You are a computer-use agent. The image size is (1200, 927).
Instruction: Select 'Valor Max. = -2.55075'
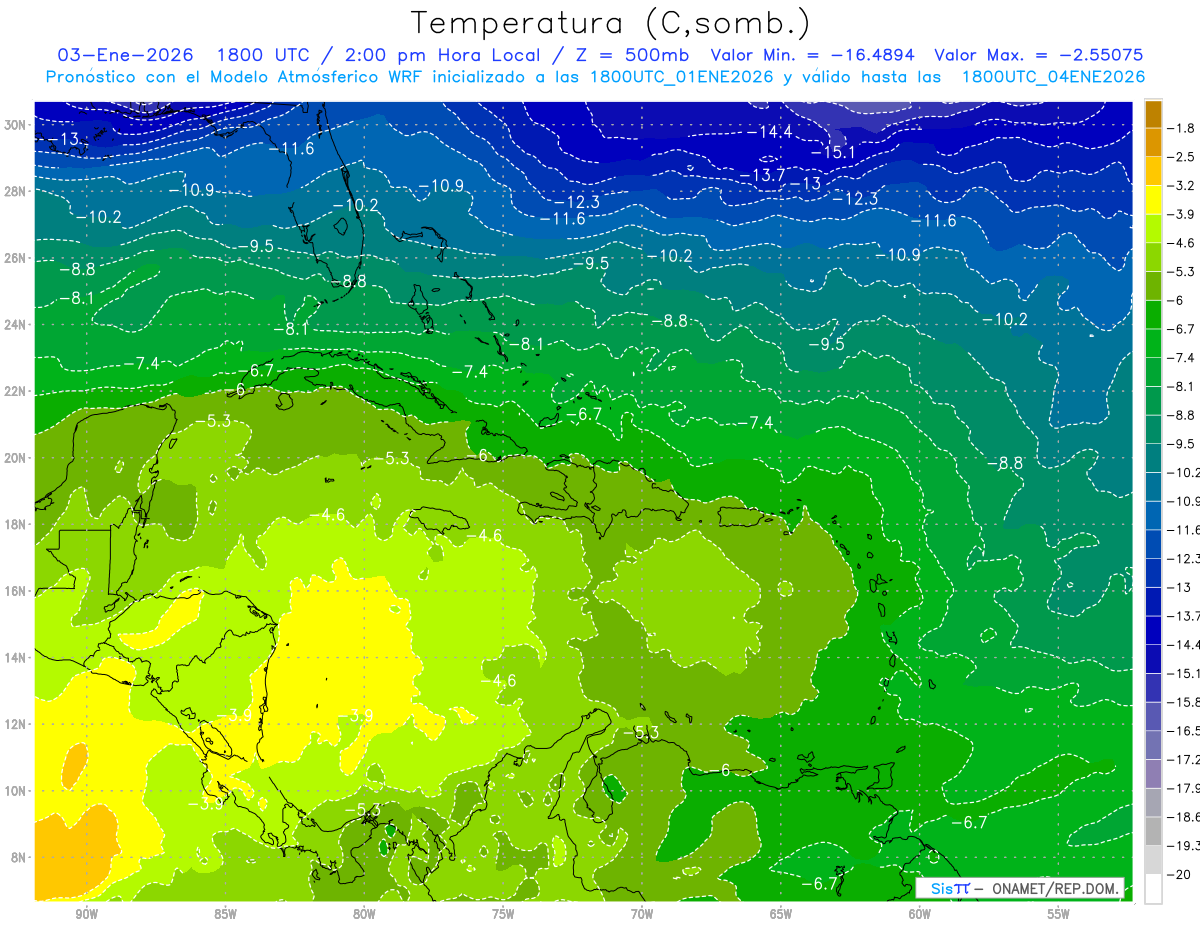[x=1038, y=55]
